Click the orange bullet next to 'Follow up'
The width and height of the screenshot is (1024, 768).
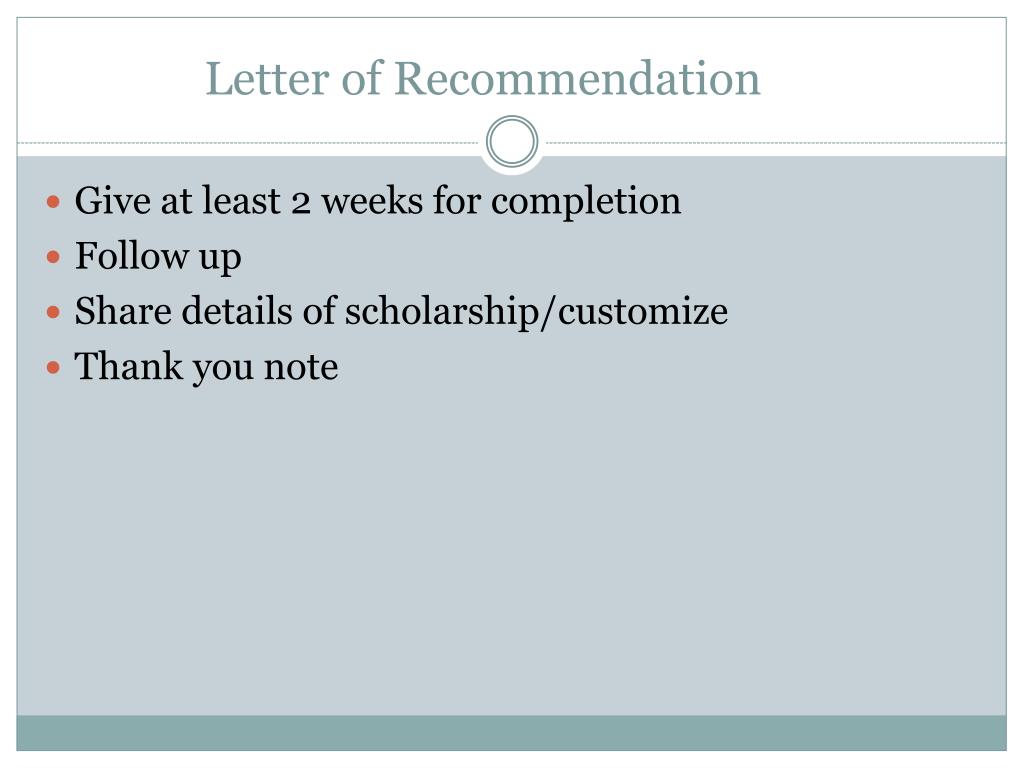54,257
